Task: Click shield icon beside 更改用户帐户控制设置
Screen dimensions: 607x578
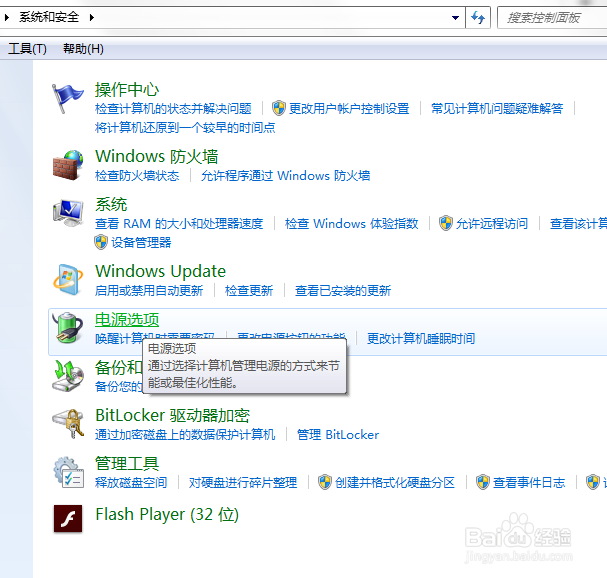Action: click(x=279, y=108)
